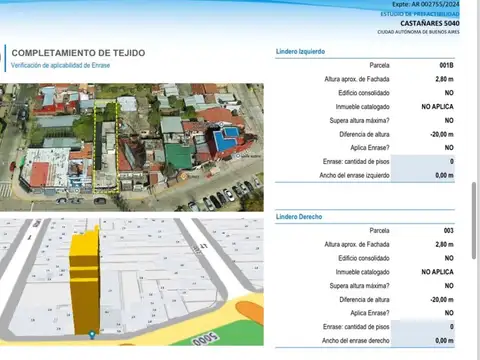Click 'Inmueble catalogado' label in Lindero Derecho

coord(362,272)
